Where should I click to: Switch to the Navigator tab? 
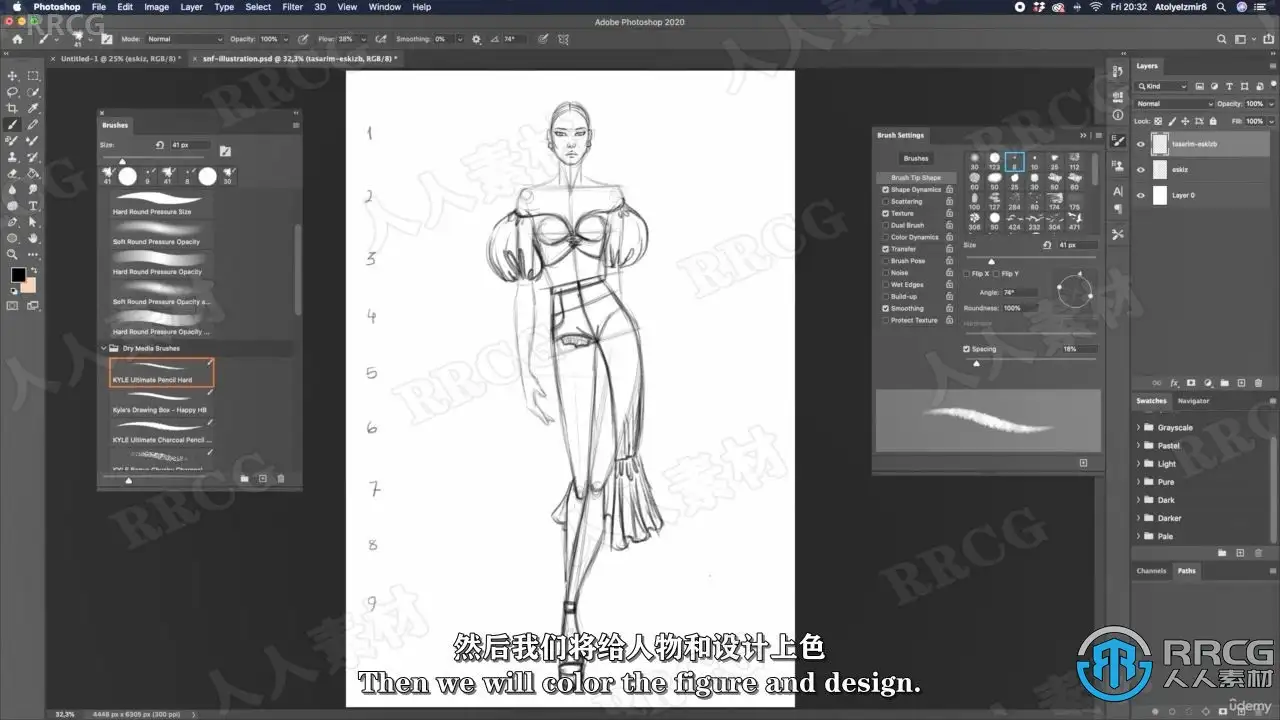click(x=1193, y=401)
